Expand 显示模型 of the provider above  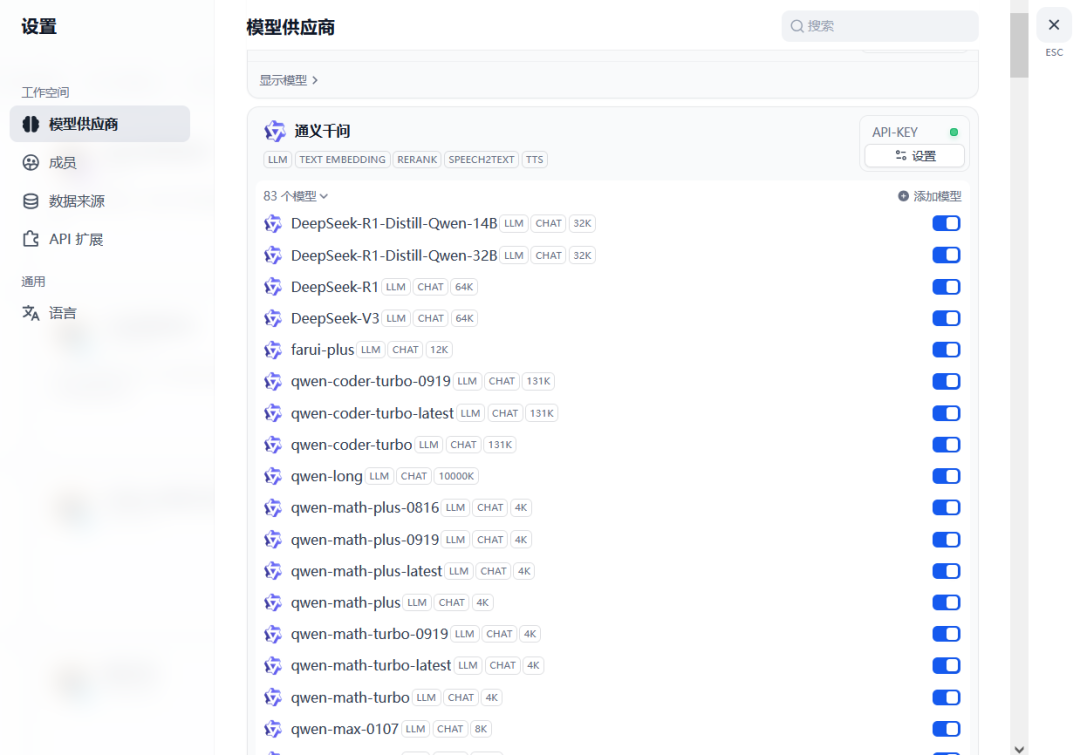(x=289, y=81)
